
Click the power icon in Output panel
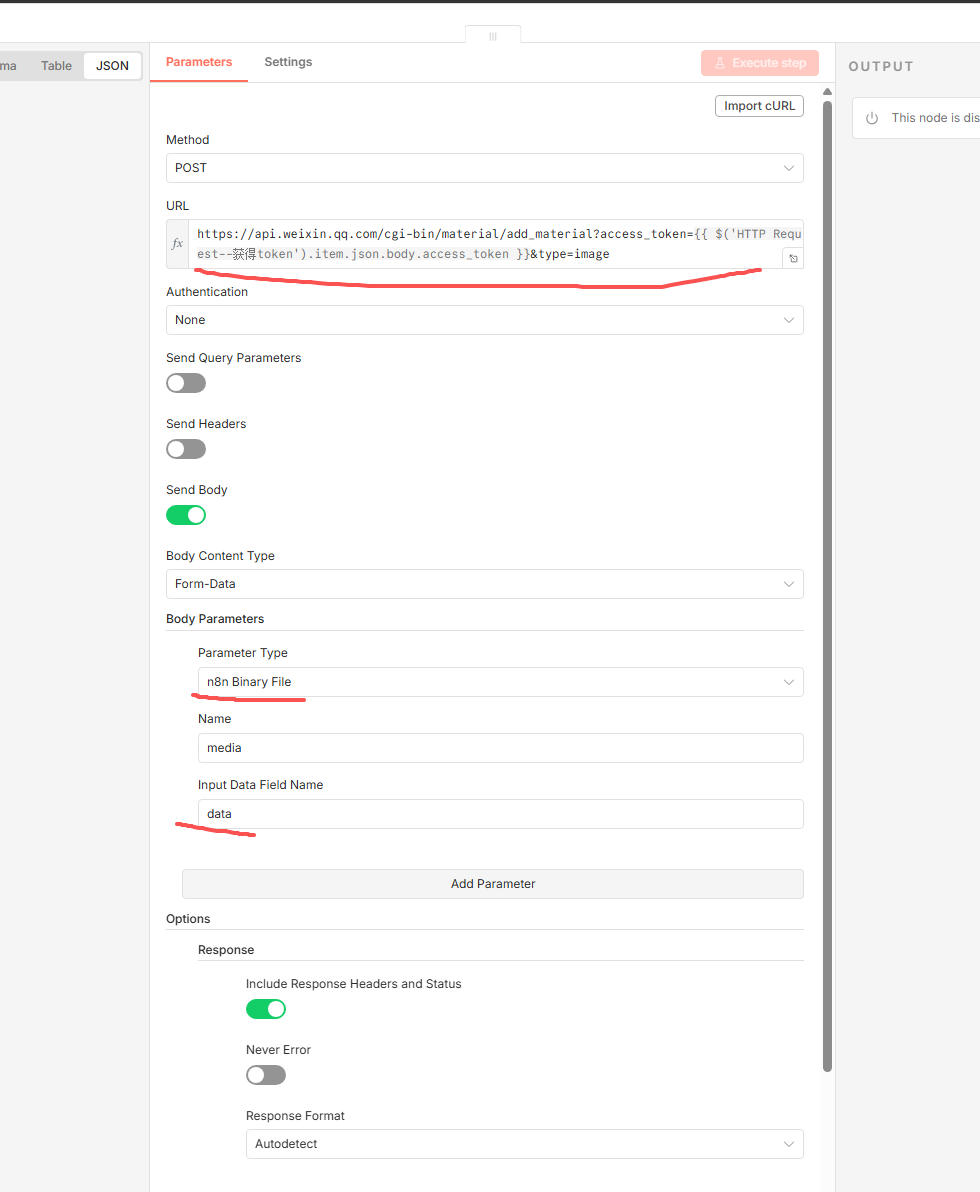[871, 118]
